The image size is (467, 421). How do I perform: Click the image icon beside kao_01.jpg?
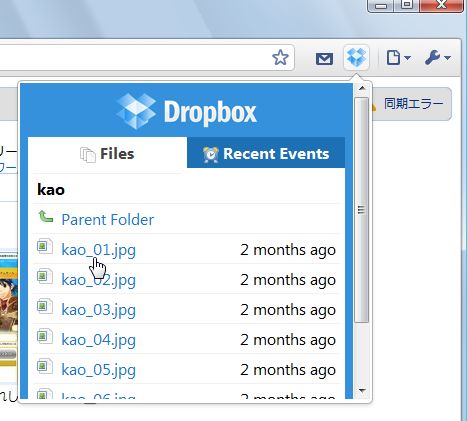tap(45, 246)
